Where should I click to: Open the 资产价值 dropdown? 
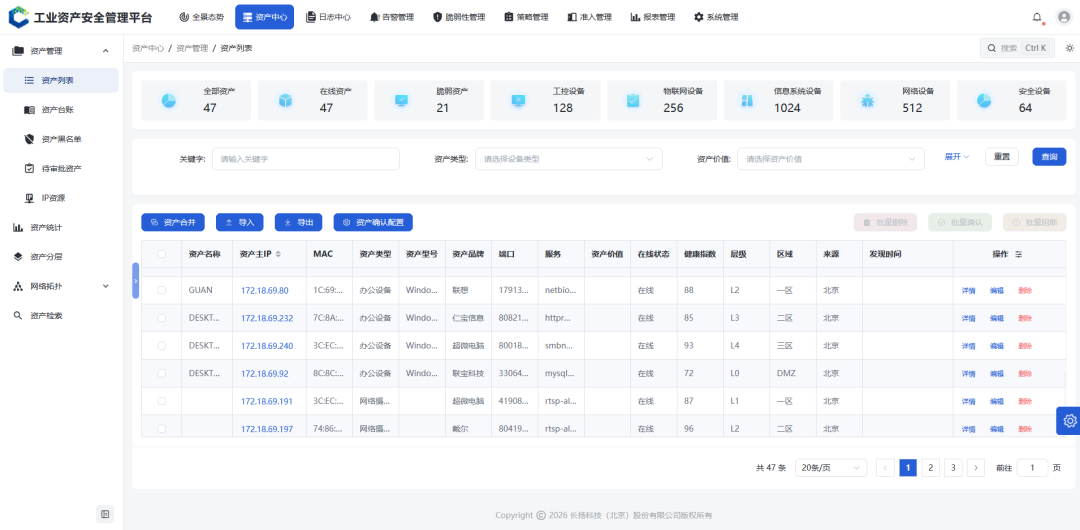(831, 159)
